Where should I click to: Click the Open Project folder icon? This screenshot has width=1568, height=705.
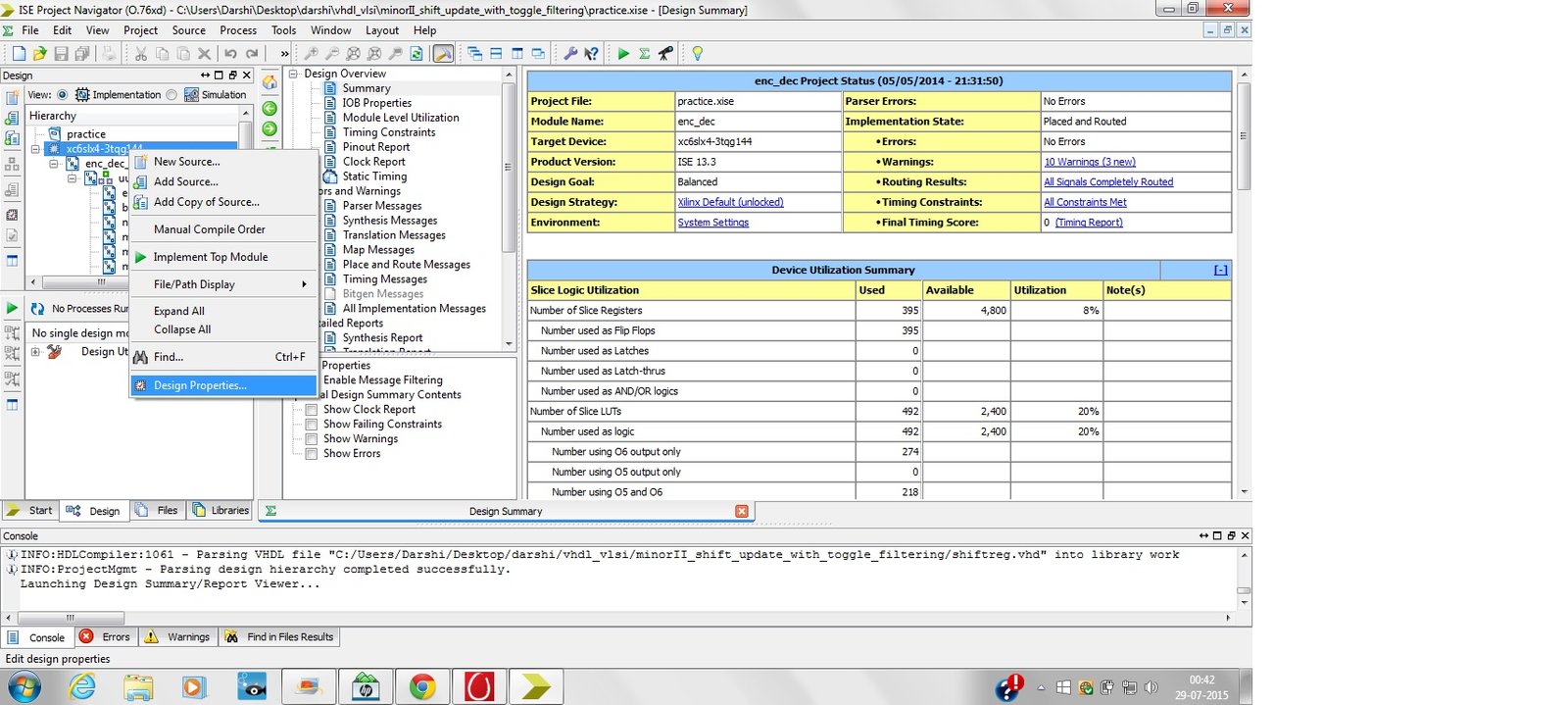[40, 54]
